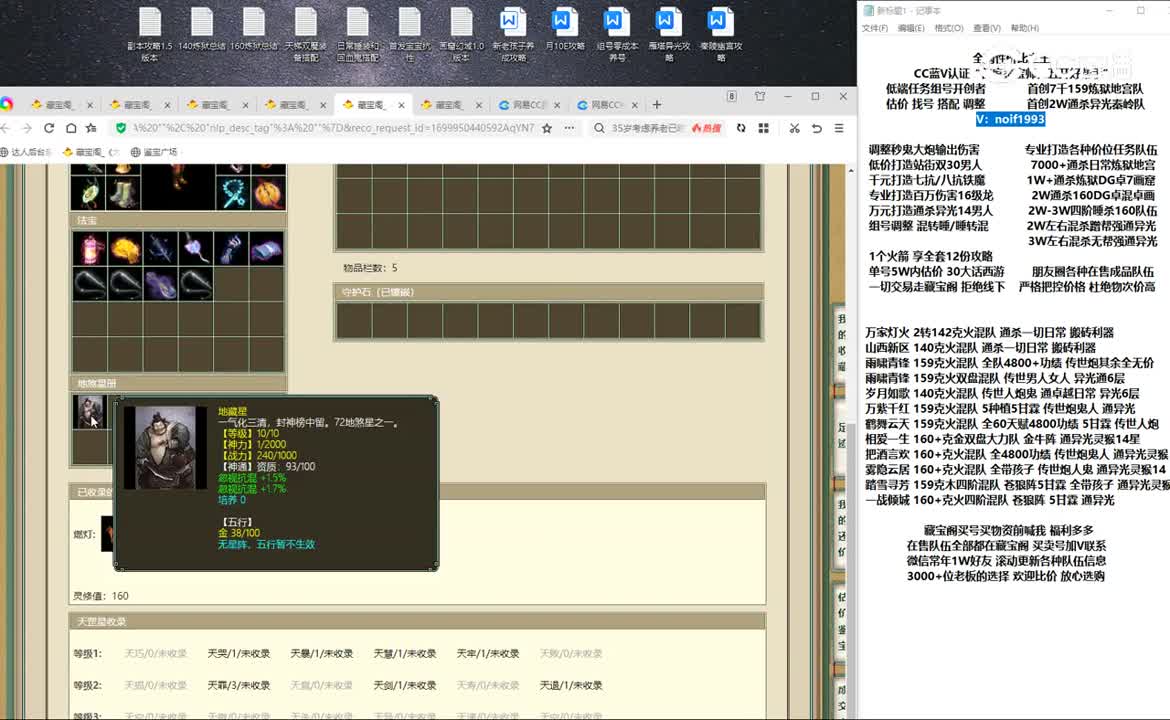Click the browser skin shirt icon
1170x720 pixels.
[760, 96]
